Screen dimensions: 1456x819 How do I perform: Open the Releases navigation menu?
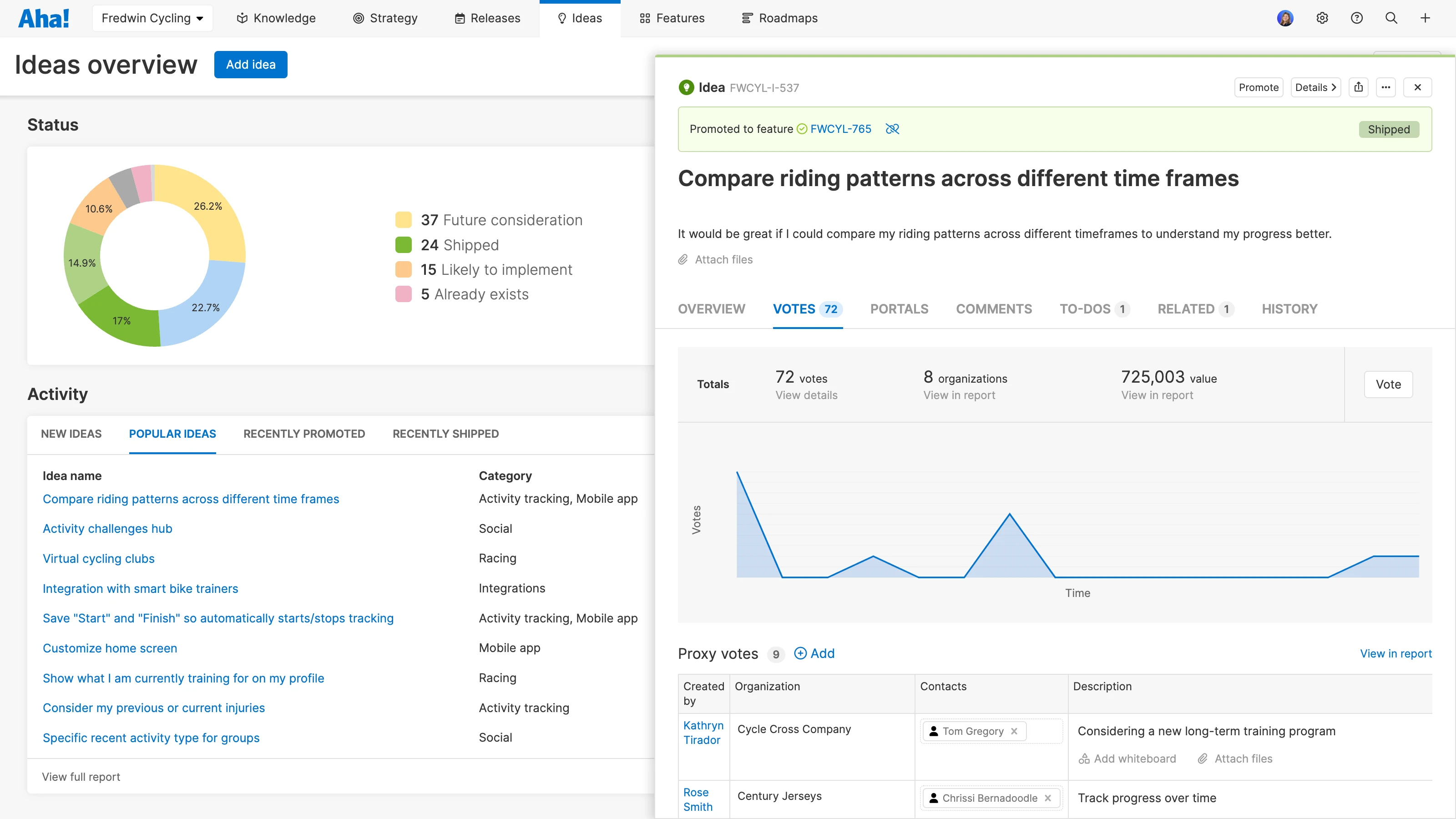pos(487,18)
